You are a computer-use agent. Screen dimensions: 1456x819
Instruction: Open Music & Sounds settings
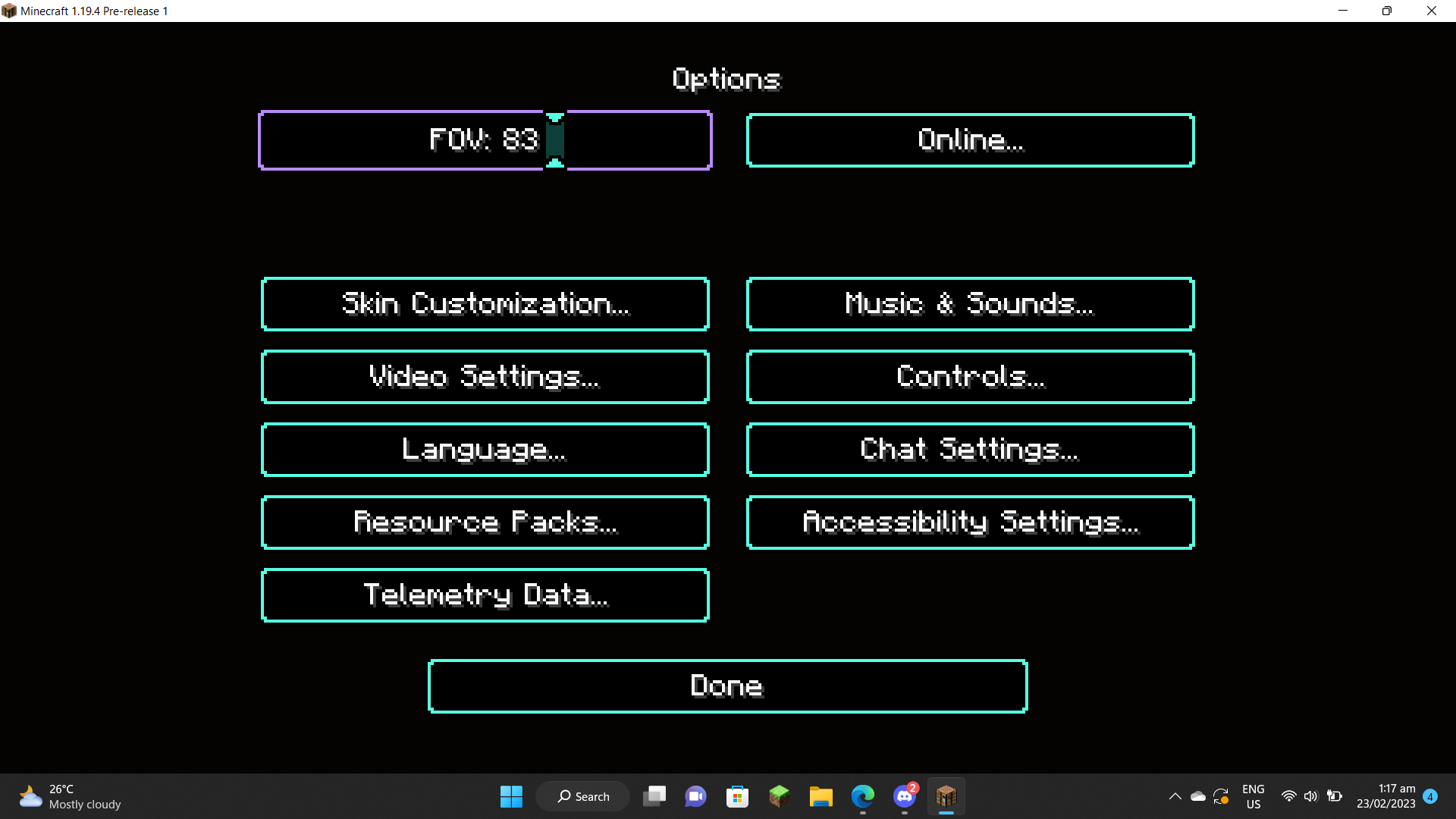click(970, 304)
